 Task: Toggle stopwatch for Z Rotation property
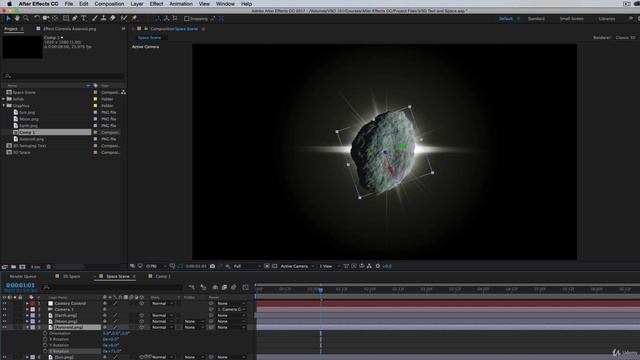pyautogui.click(x=45, y=351)
